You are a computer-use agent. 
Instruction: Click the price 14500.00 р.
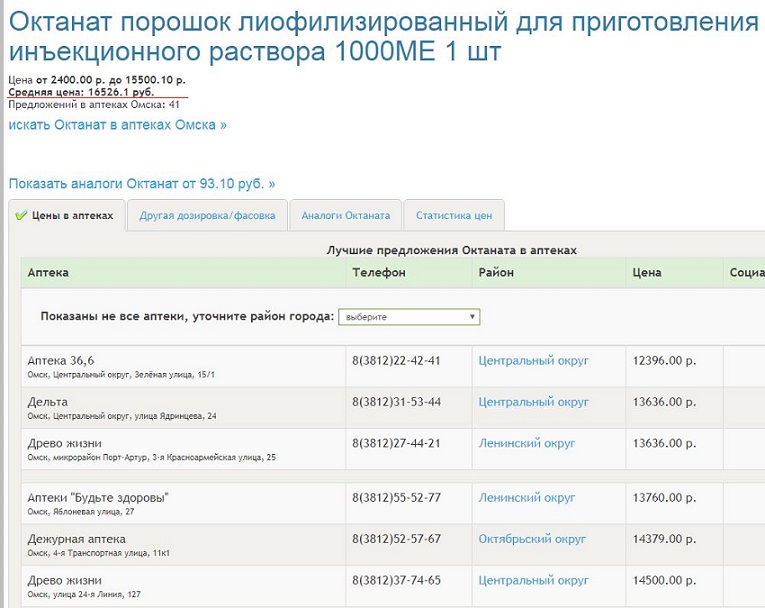pyautogui.click(x=664, y=580)
